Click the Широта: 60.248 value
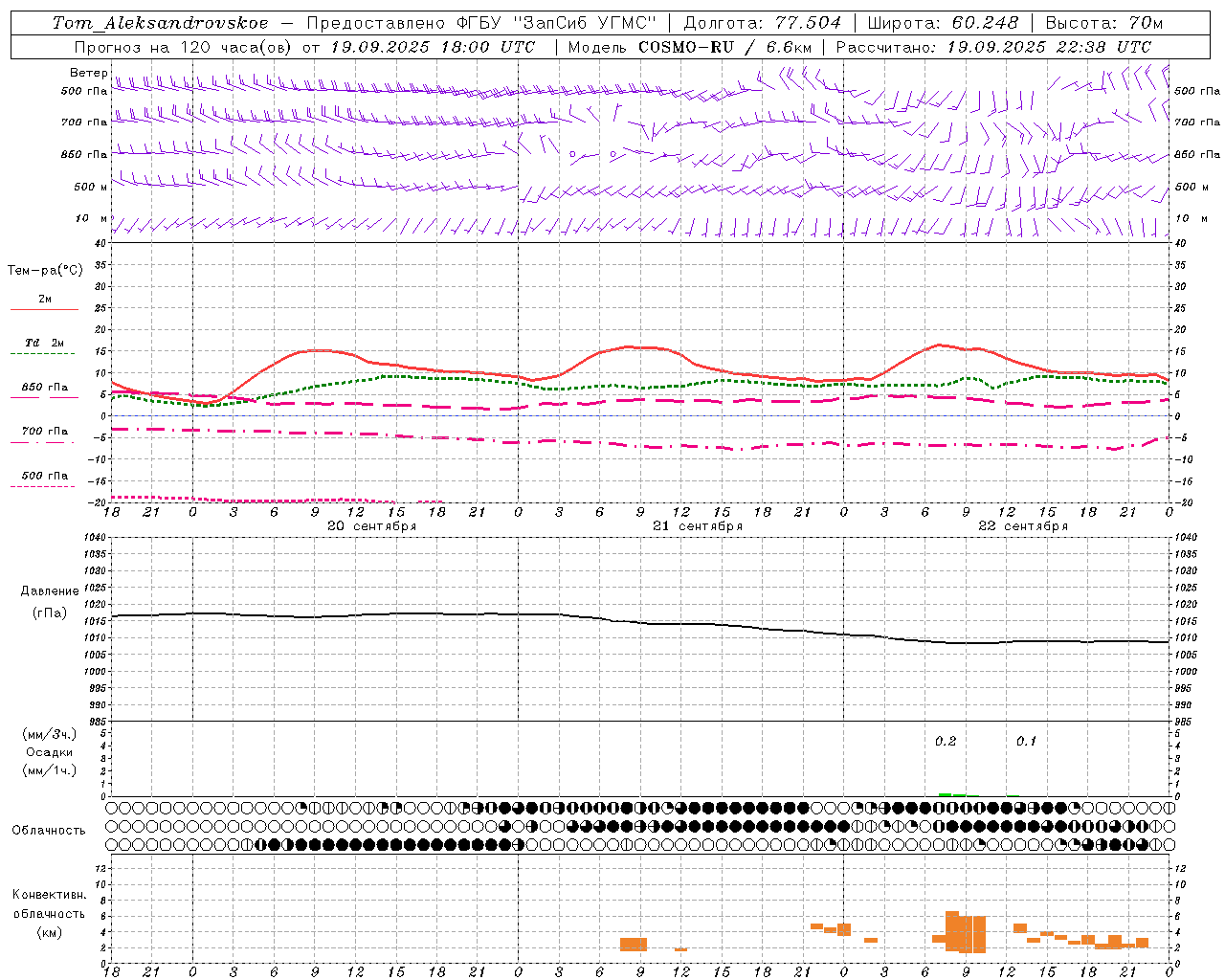1225x980 pixels. [x=943, y=23]
